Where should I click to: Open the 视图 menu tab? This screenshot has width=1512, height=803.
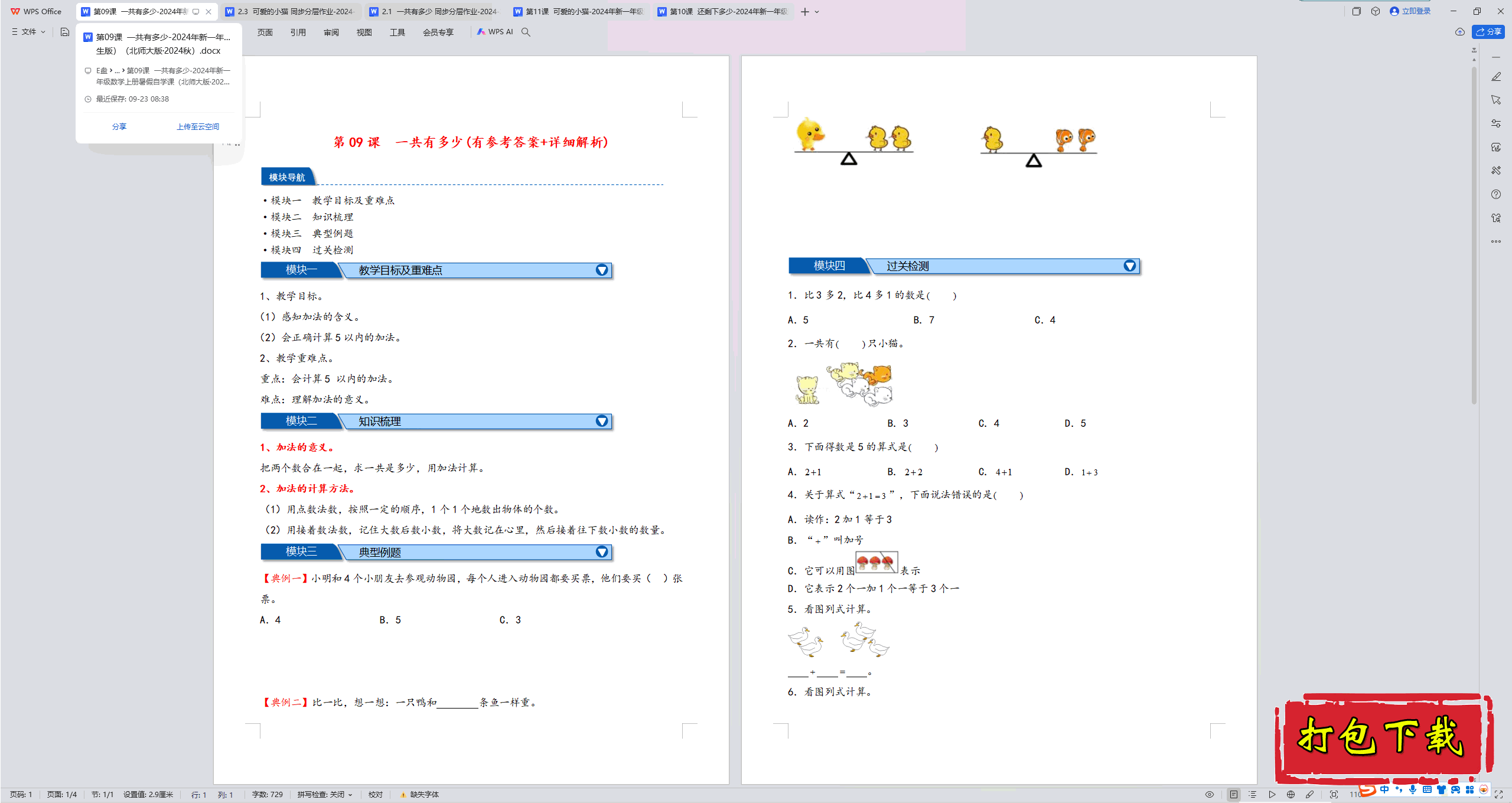[364, 32]
